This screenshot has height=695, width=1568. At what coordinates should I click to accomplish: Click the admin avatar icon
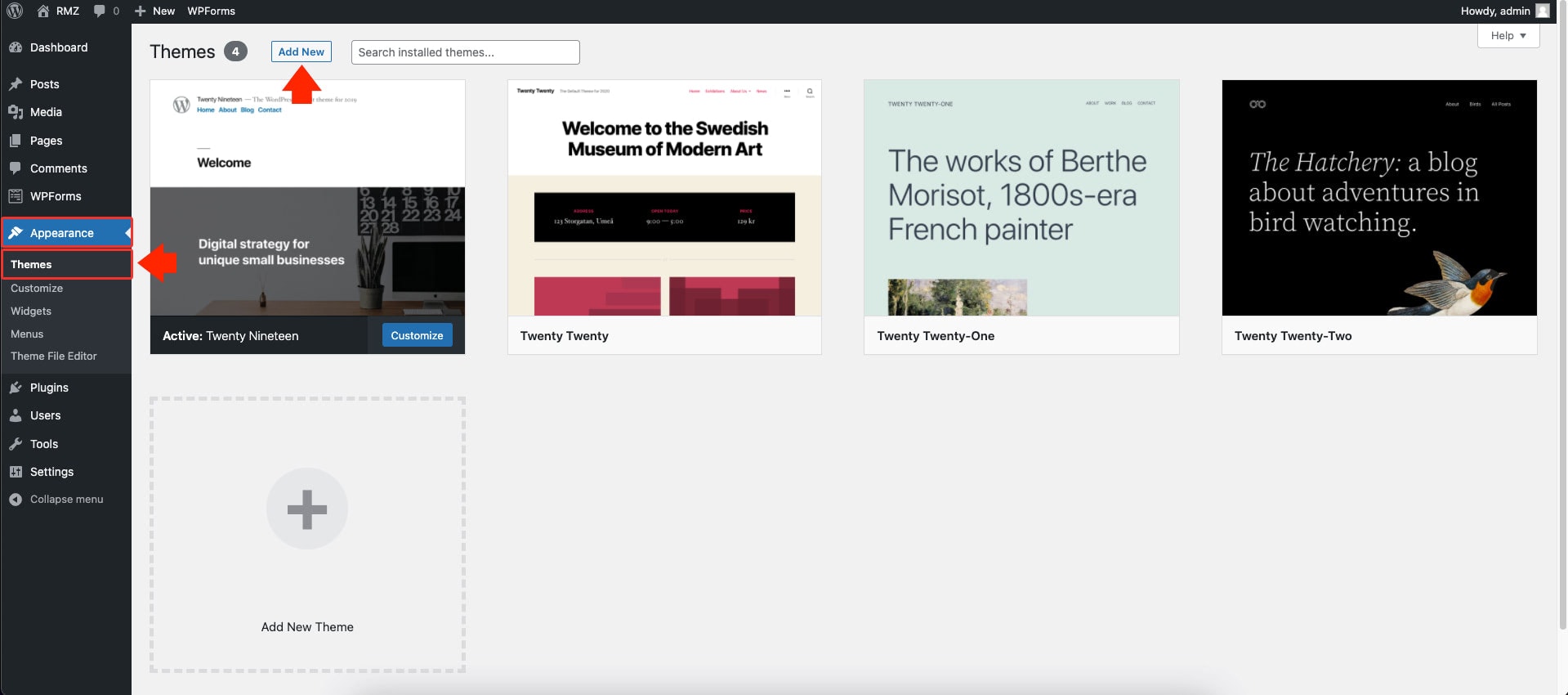[1543, 11]
